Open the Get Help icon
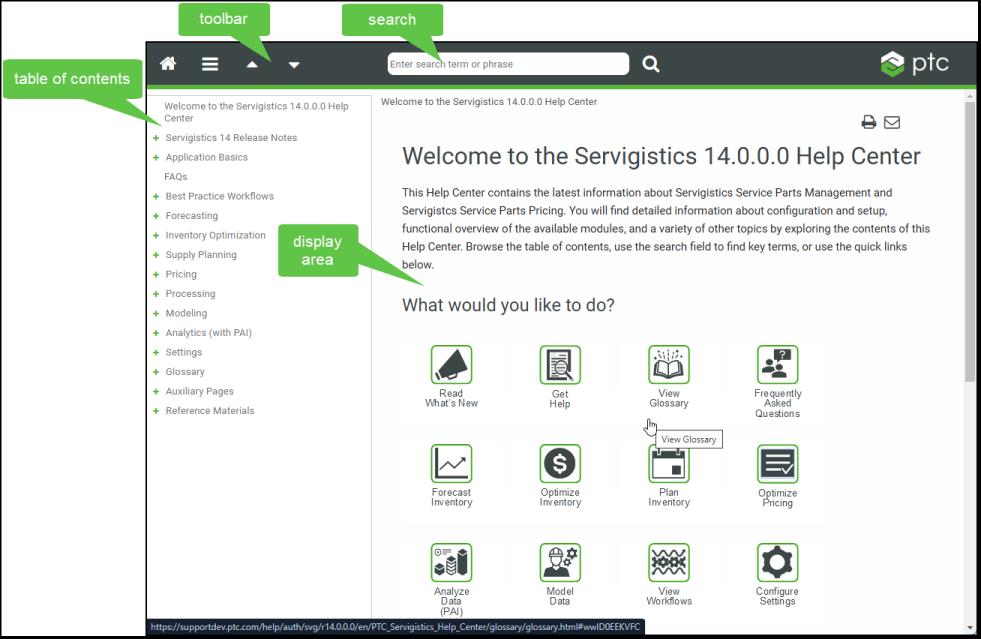Screen dimensions: 981x639 (x=560, y=364)
